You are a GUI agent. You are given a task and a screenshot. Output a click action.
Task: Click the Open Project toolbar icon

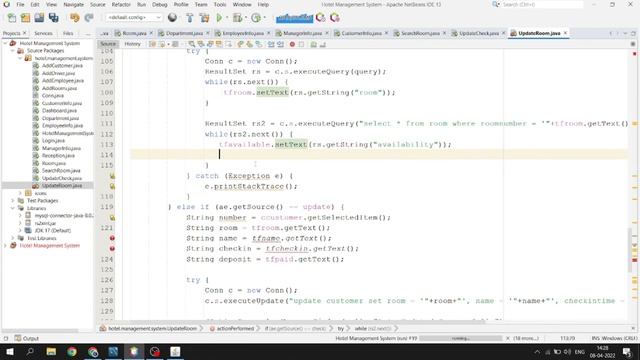coord(39,18)
